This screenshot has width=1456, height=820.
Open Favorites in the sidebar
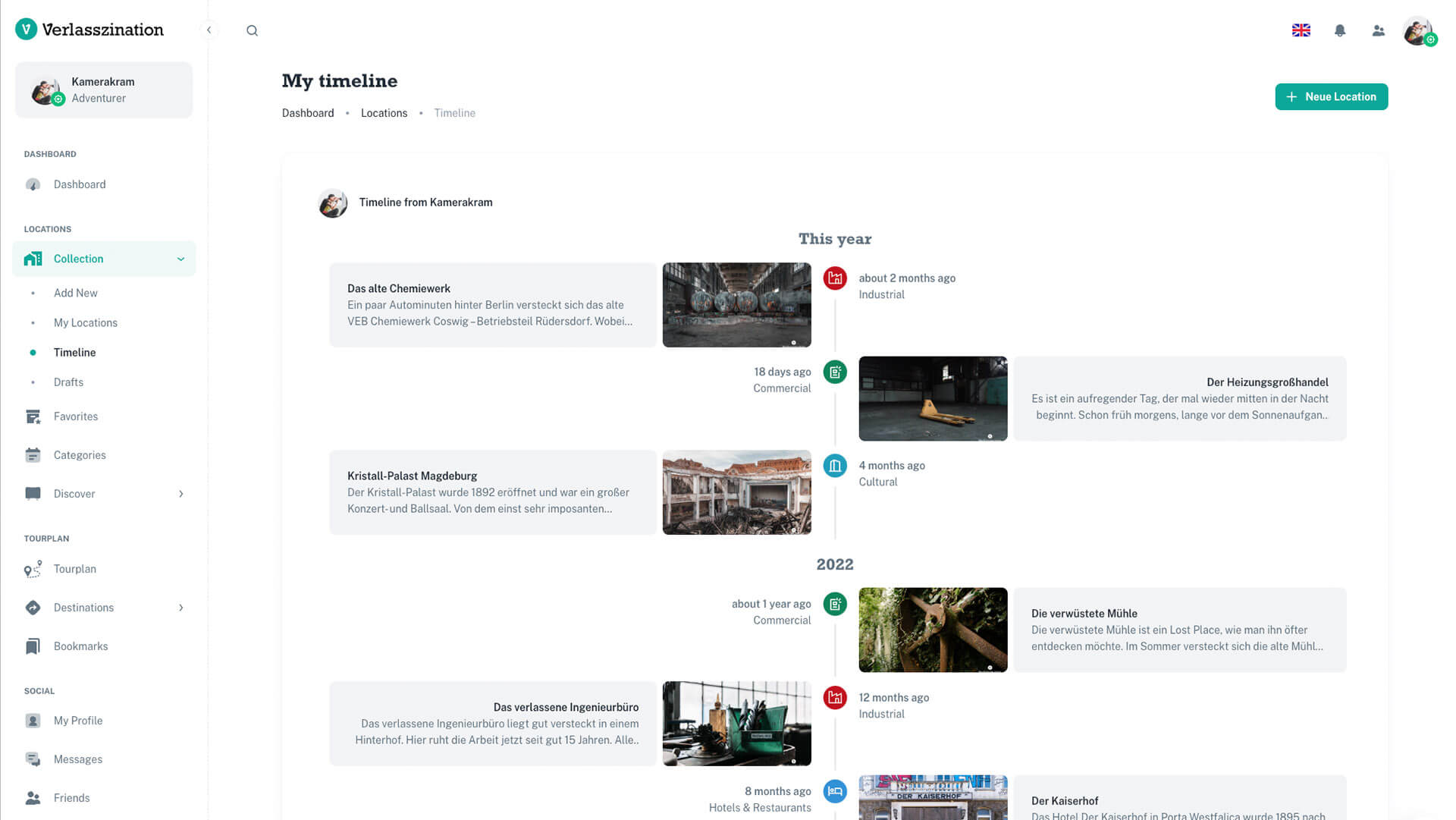tap(76, 416)
